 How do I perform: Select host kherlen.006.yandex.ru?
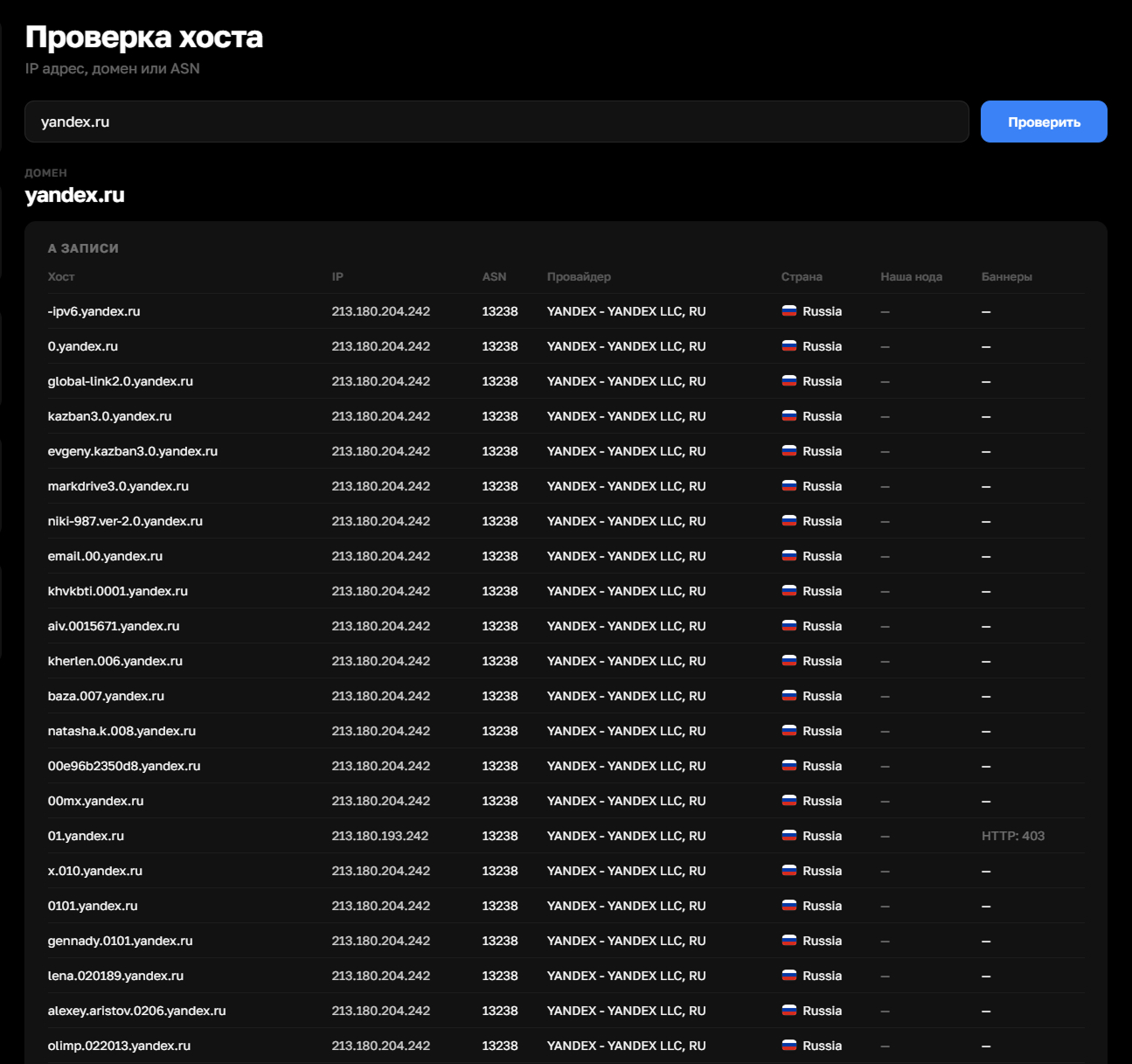click(x=115, y=661)
